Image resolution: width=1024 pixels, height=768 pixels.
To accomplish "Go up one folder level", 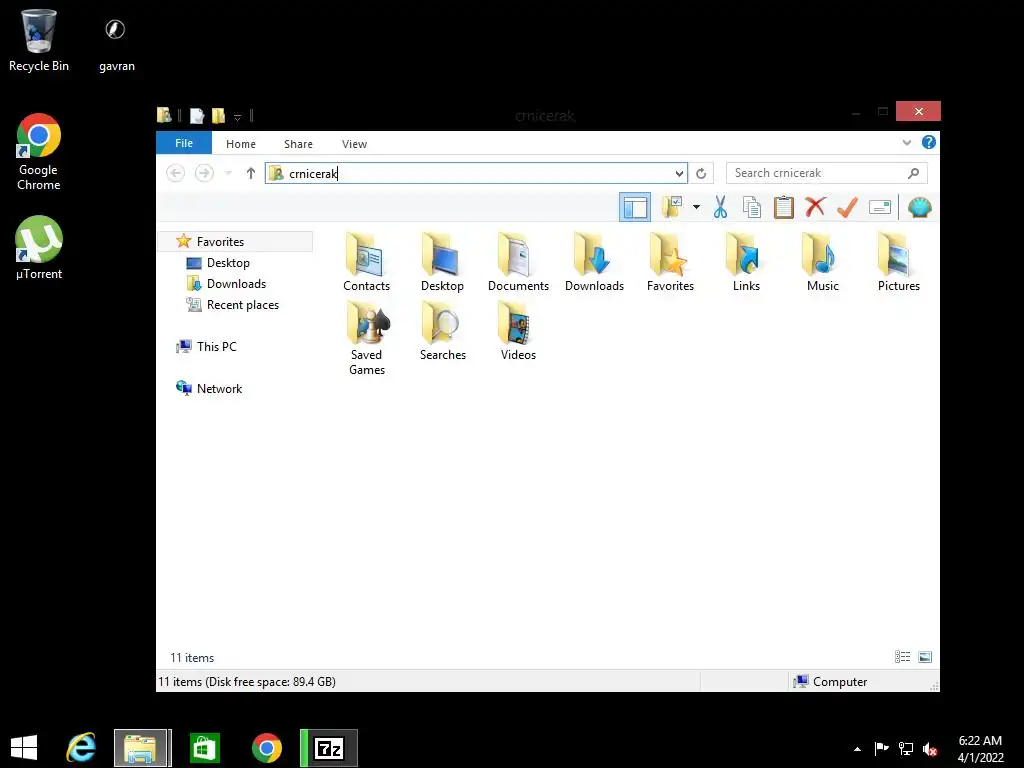I will (251, 173).
